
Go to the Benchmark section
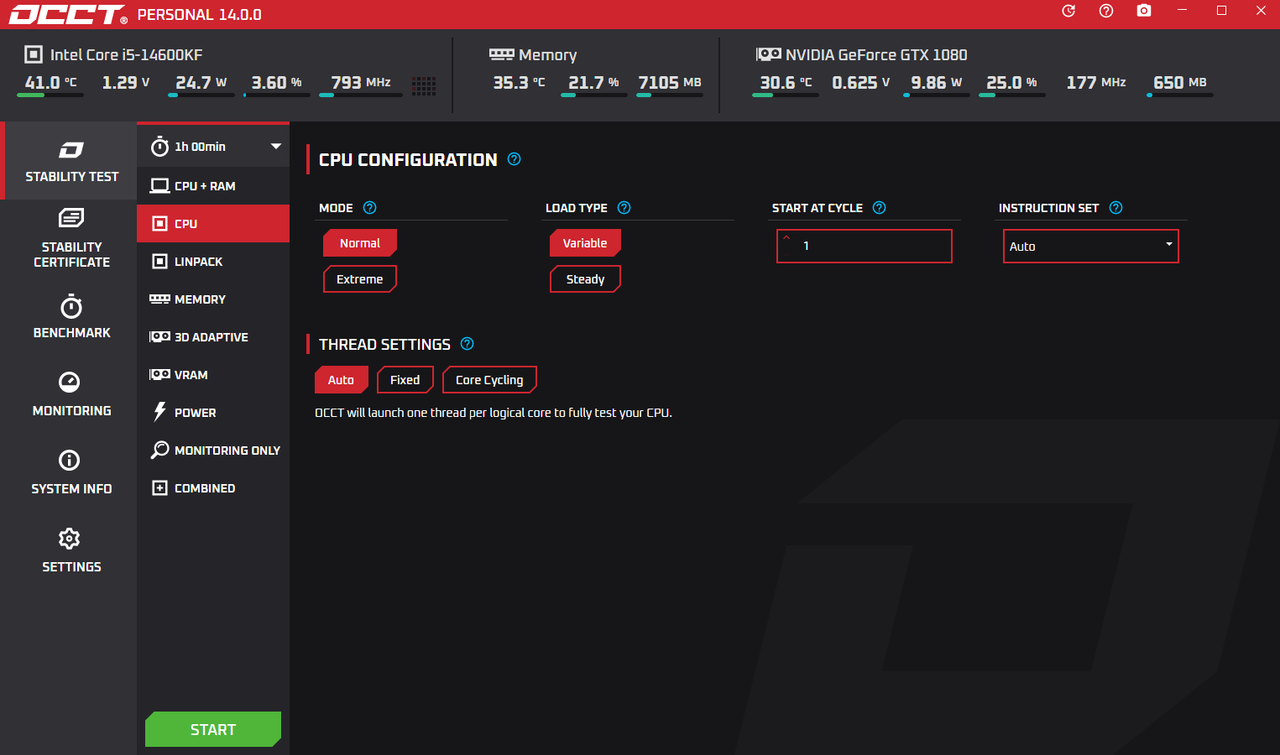click(x=71, y=316)
